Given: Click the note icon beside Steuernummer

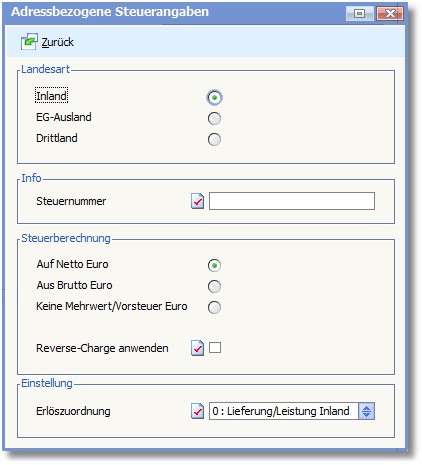Looking at the screenshot, I should (197, 201).
